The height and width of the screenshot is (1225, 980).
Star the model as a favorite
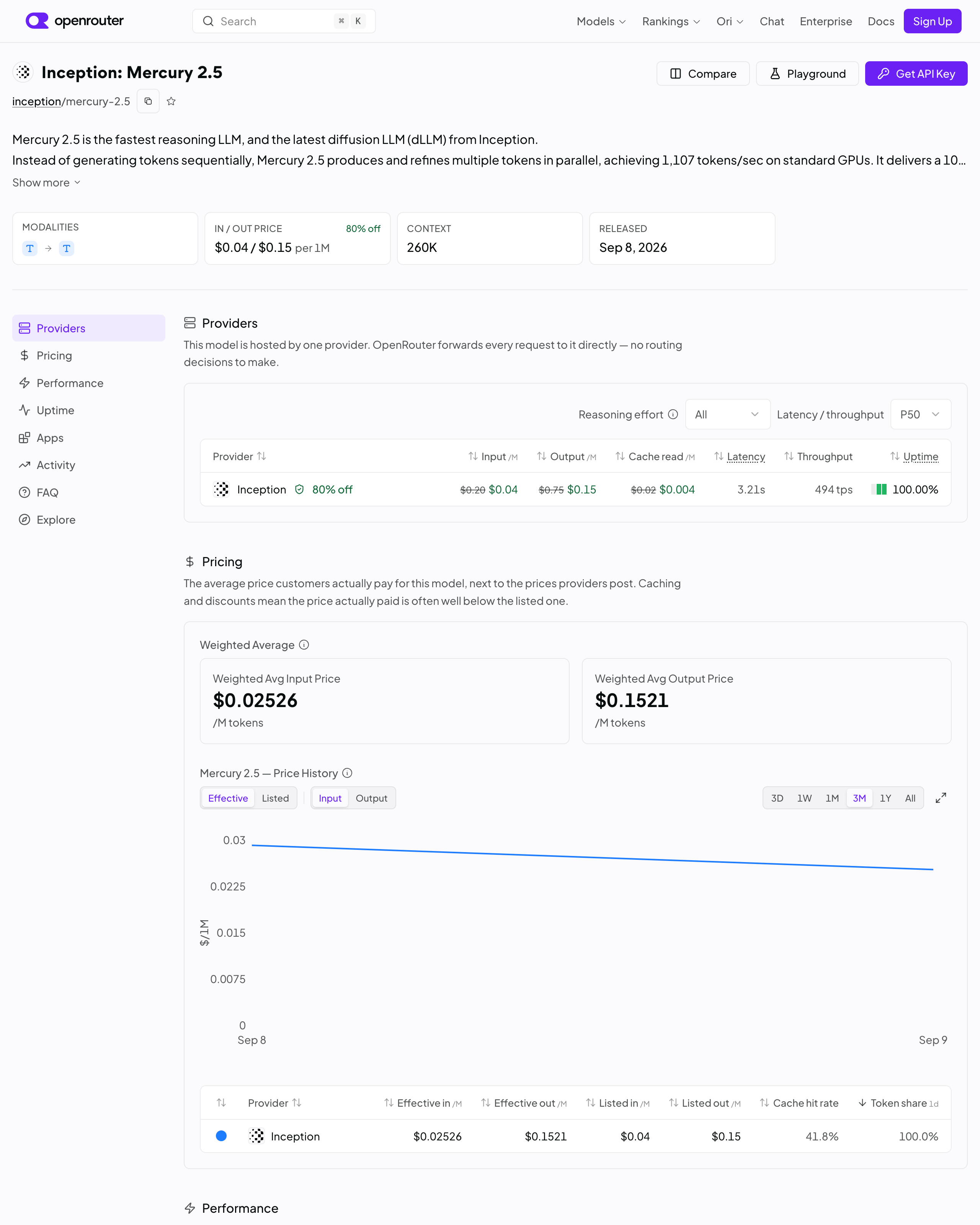[x=171, y=101]
